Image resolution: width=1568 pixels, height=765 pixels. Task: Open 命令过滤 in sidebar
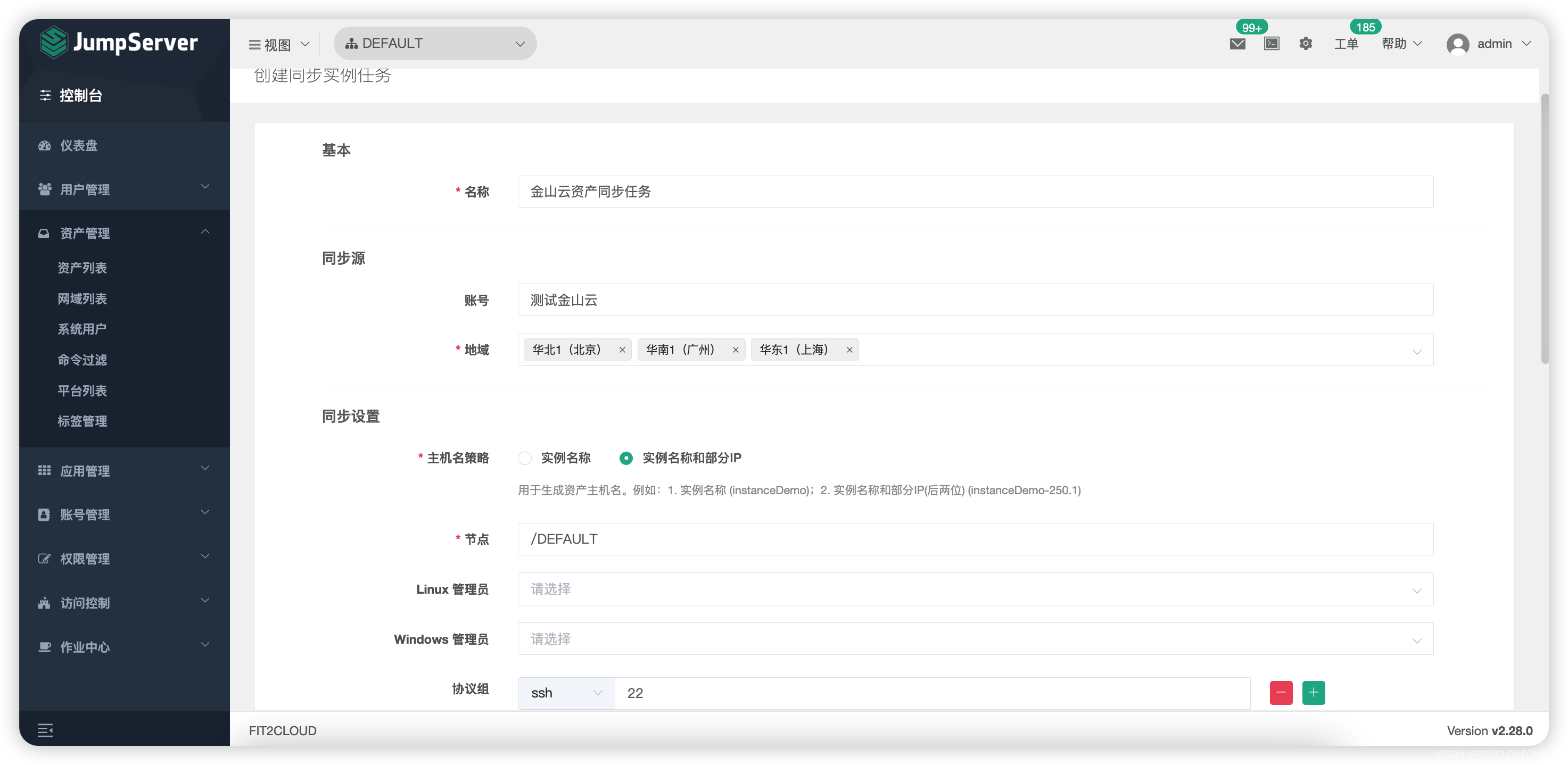81,360
